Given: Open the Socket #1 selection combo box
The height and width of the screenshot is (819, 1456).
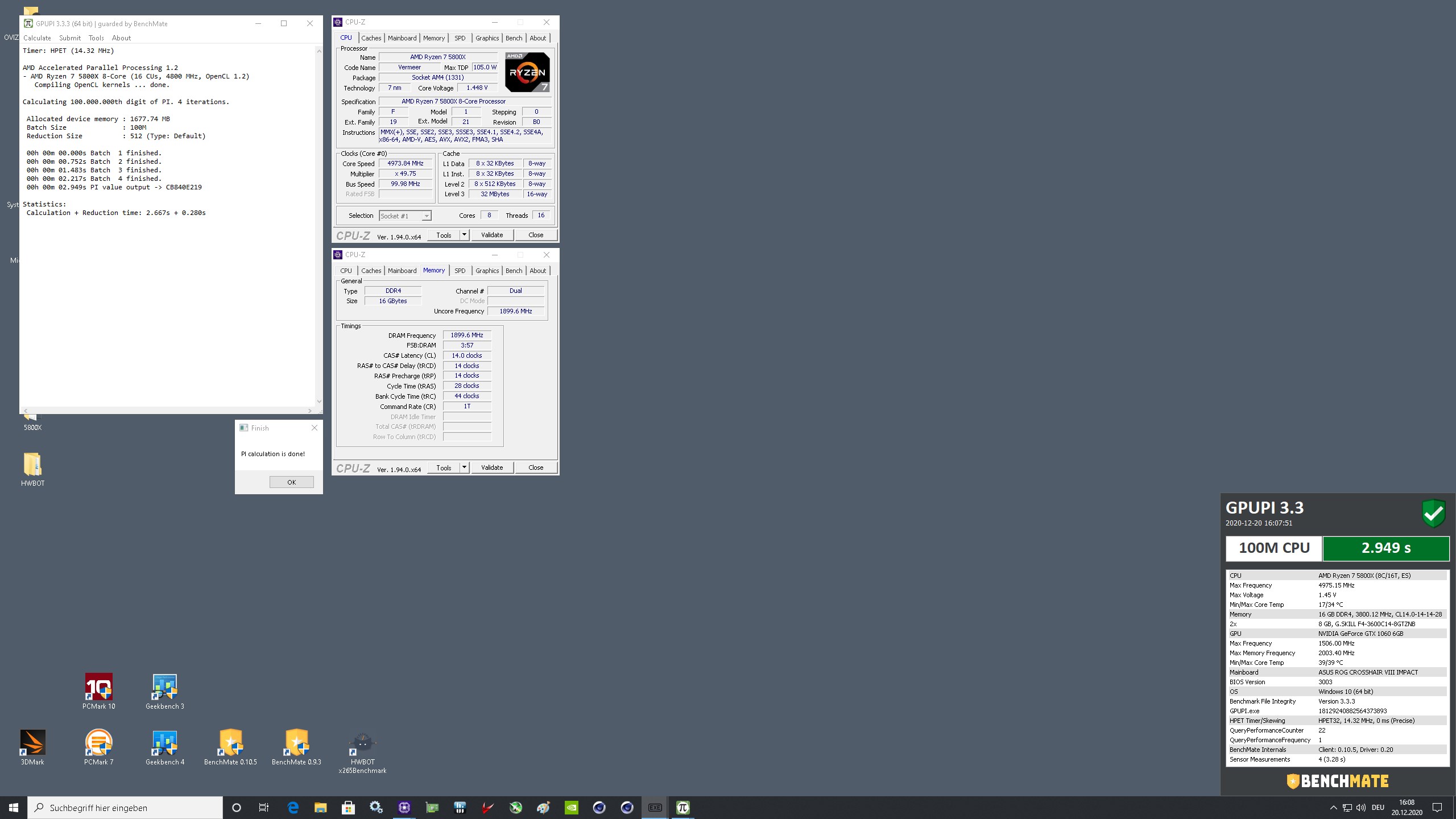Looking at the screenshot, I should [x=406, y=216].
